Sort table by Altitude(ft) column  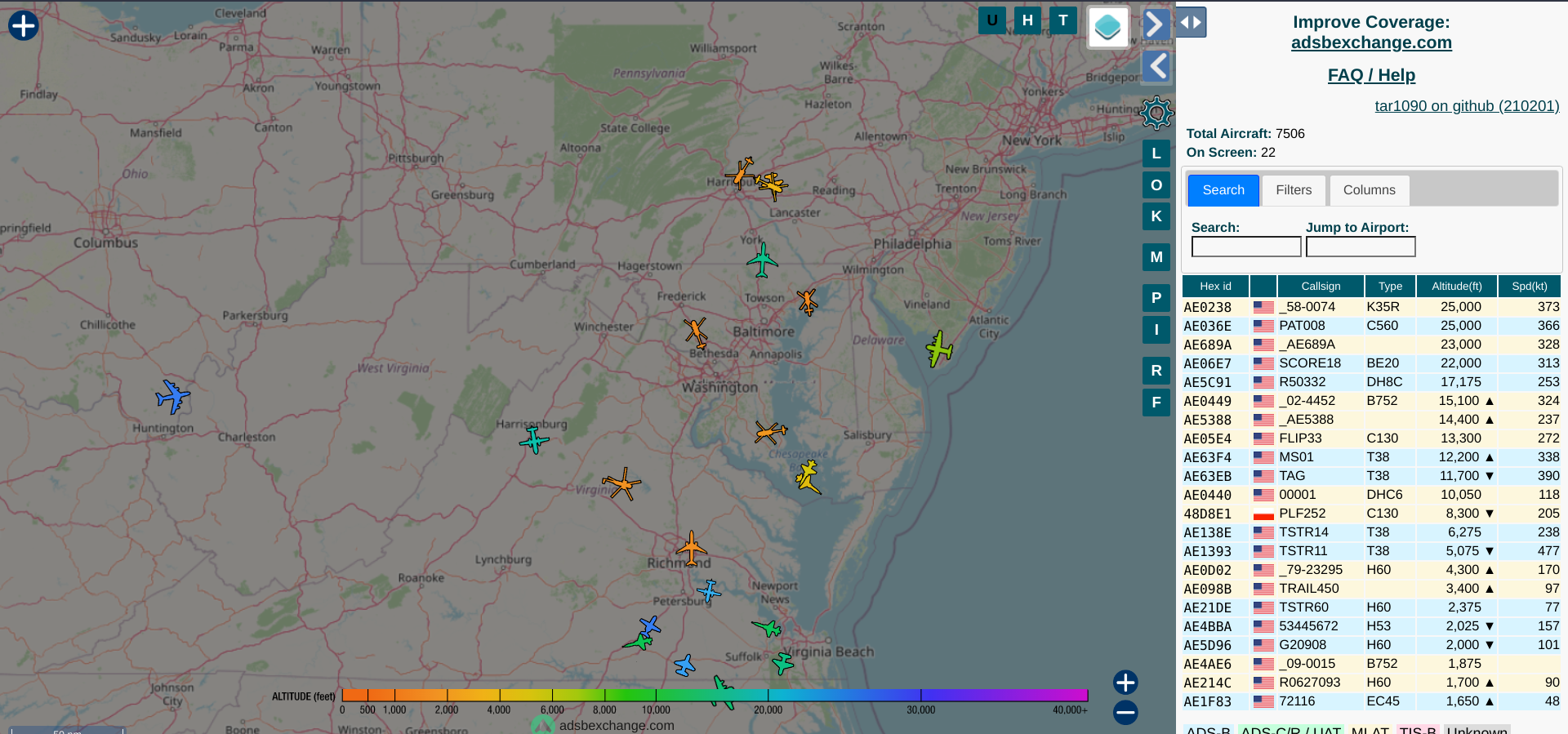(1456, 287)
